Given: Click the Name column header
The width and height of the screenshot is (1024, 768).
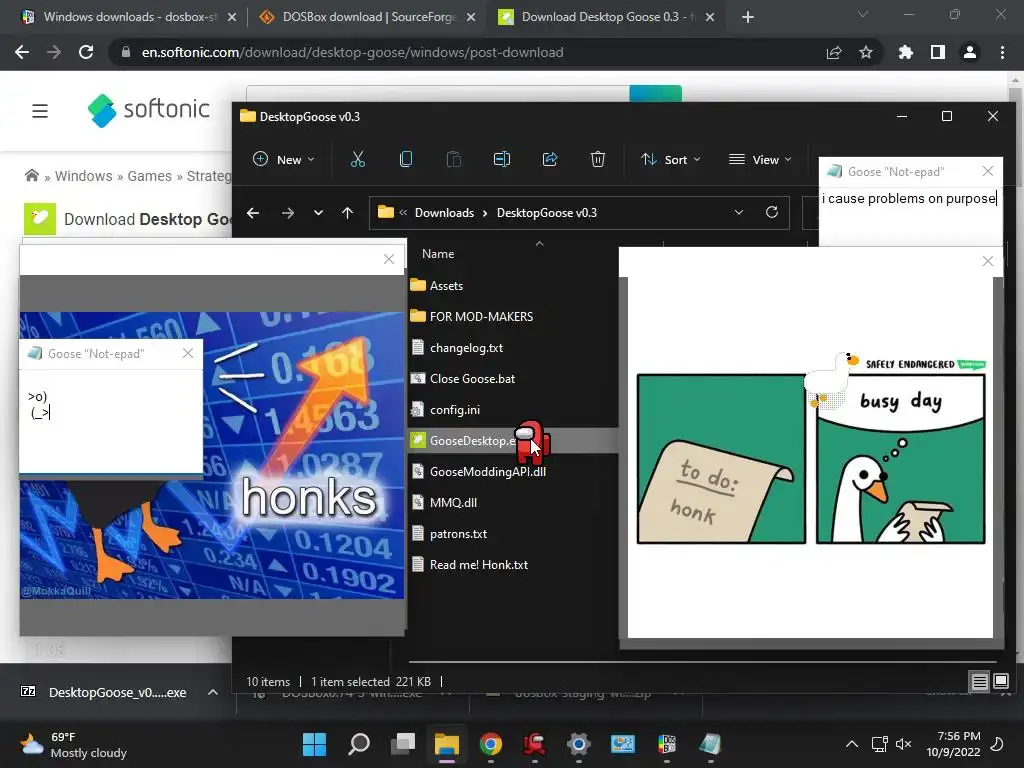Looking at the screenshot, I should (438, 254).
